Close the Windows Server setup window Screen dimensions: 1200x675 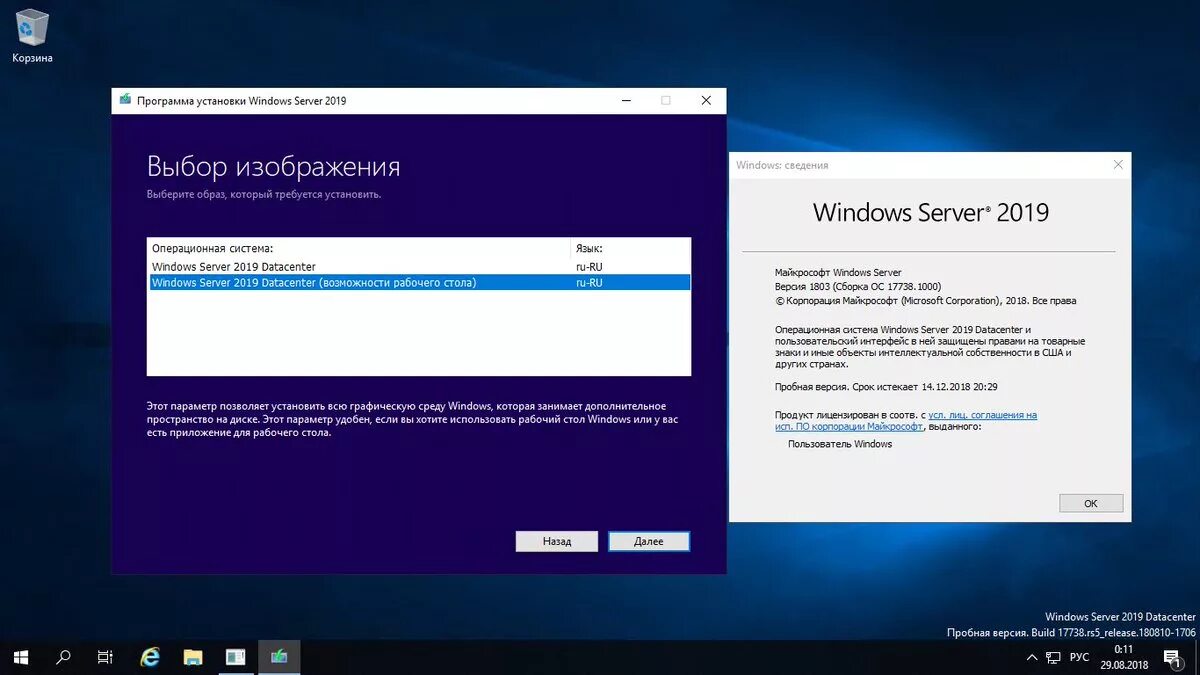pyautogui.click(x=706, y=101)
